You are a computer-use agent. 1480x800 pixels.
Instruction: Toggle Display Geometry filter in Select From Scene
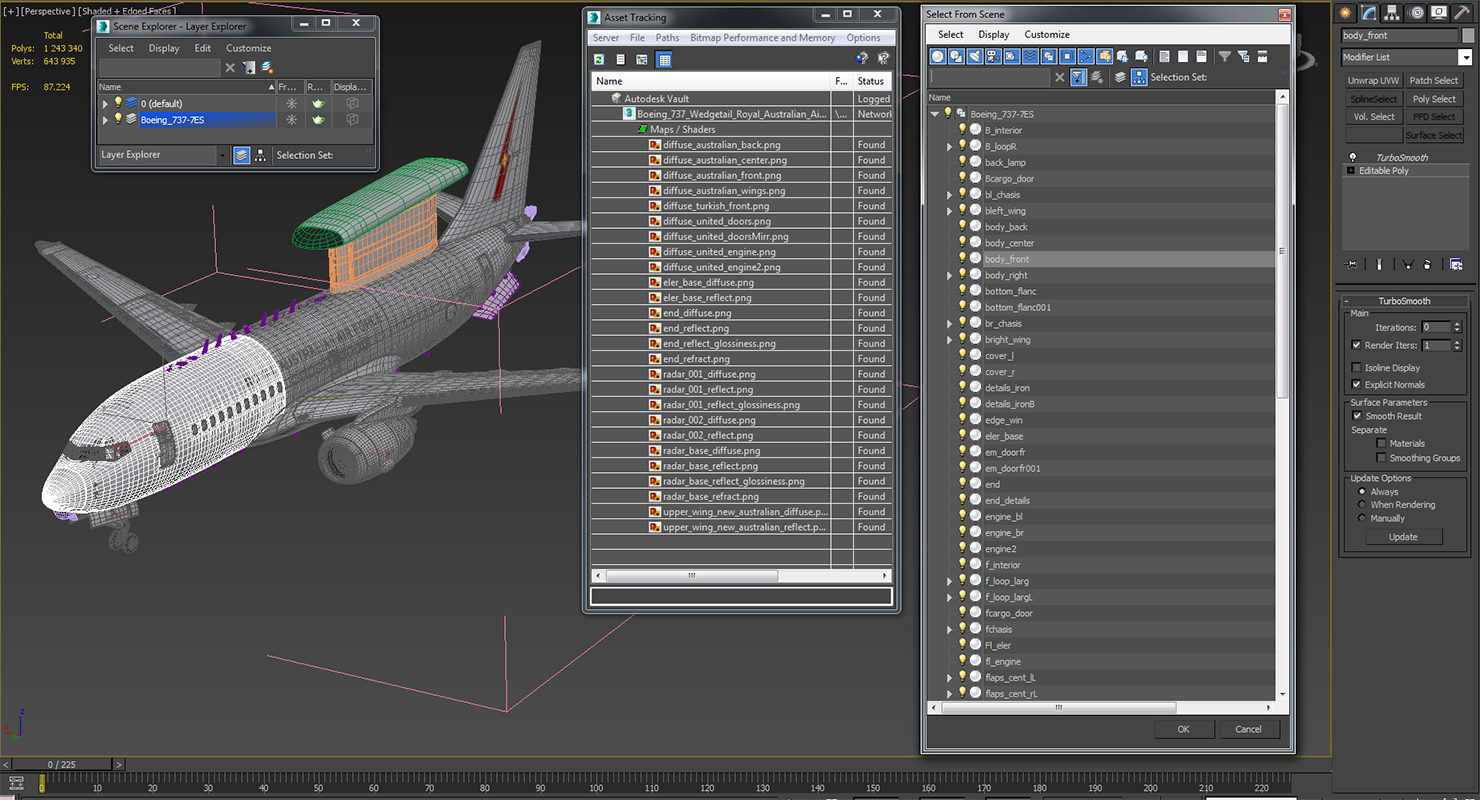point(938,56)
